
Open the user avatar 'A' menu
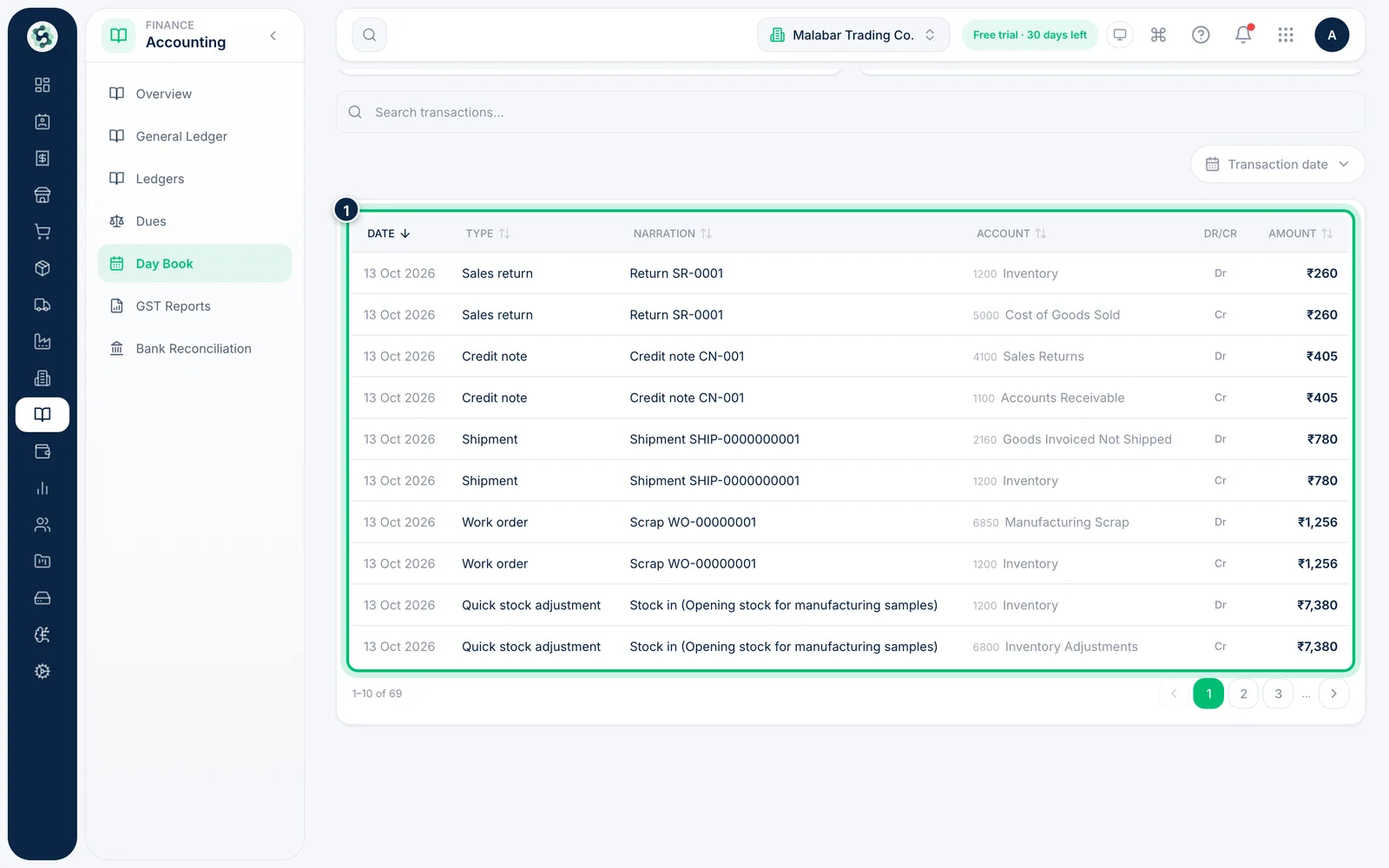(1332, 35)
